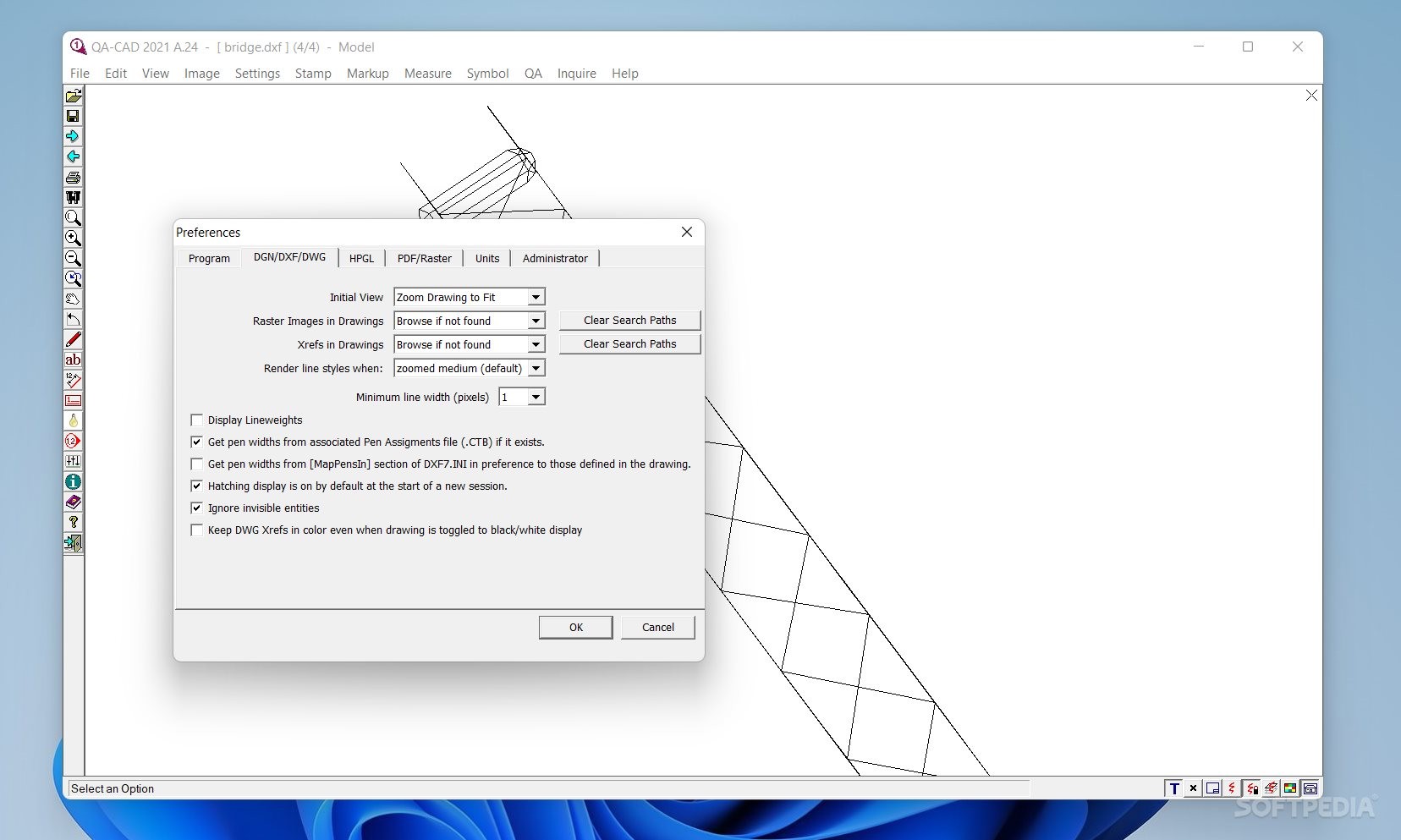Switch to the Administrator tab
This screenshot has width=1401, height=840.
point(555,258)
